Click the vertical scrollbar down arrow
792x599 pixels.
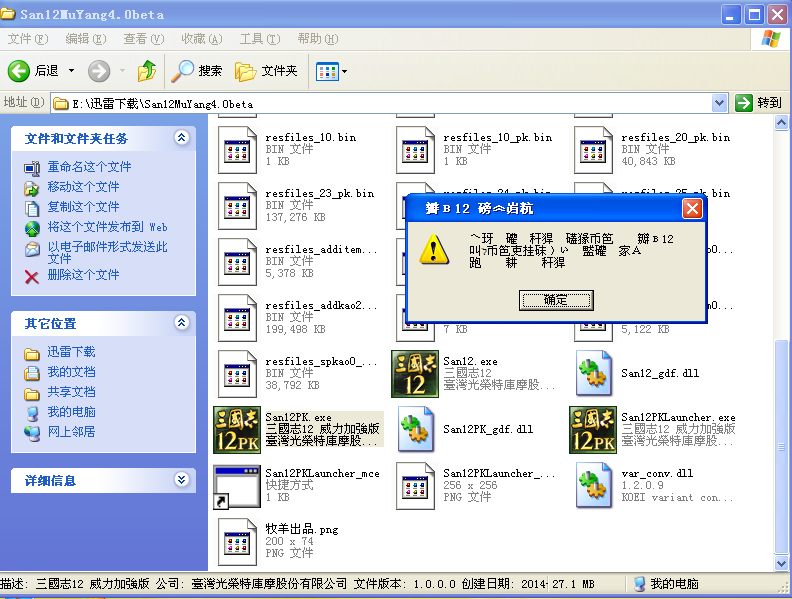click(781, 563)
